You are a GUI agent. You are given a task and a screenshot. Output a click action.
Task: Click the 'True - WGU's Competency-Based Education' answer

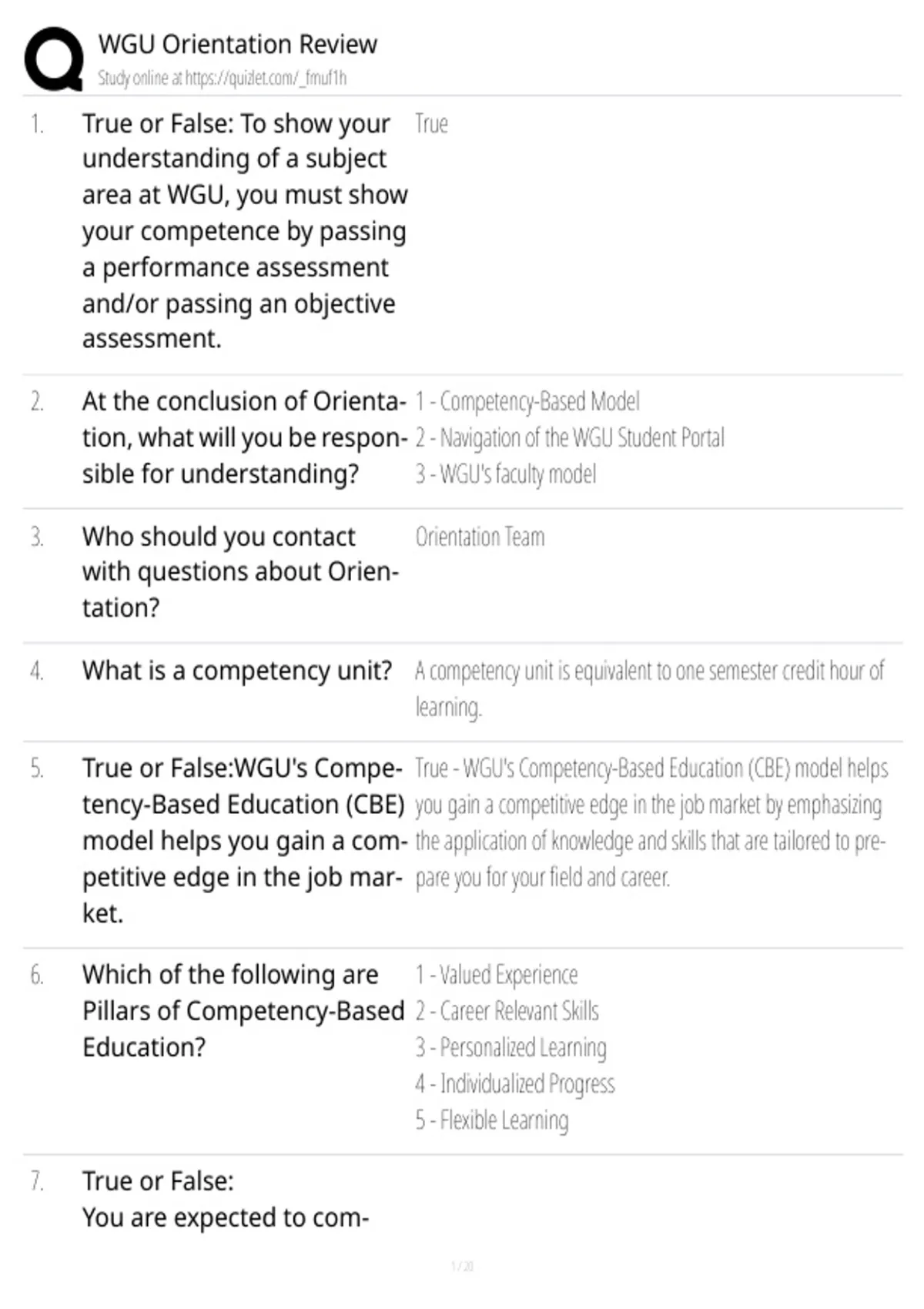tap(651, 822)
